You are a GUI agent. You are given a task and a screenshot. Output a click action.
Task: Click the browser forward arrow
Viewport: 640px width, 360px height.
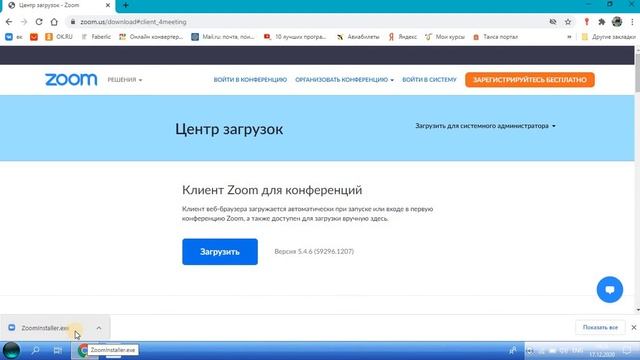[x=24, y=22]
